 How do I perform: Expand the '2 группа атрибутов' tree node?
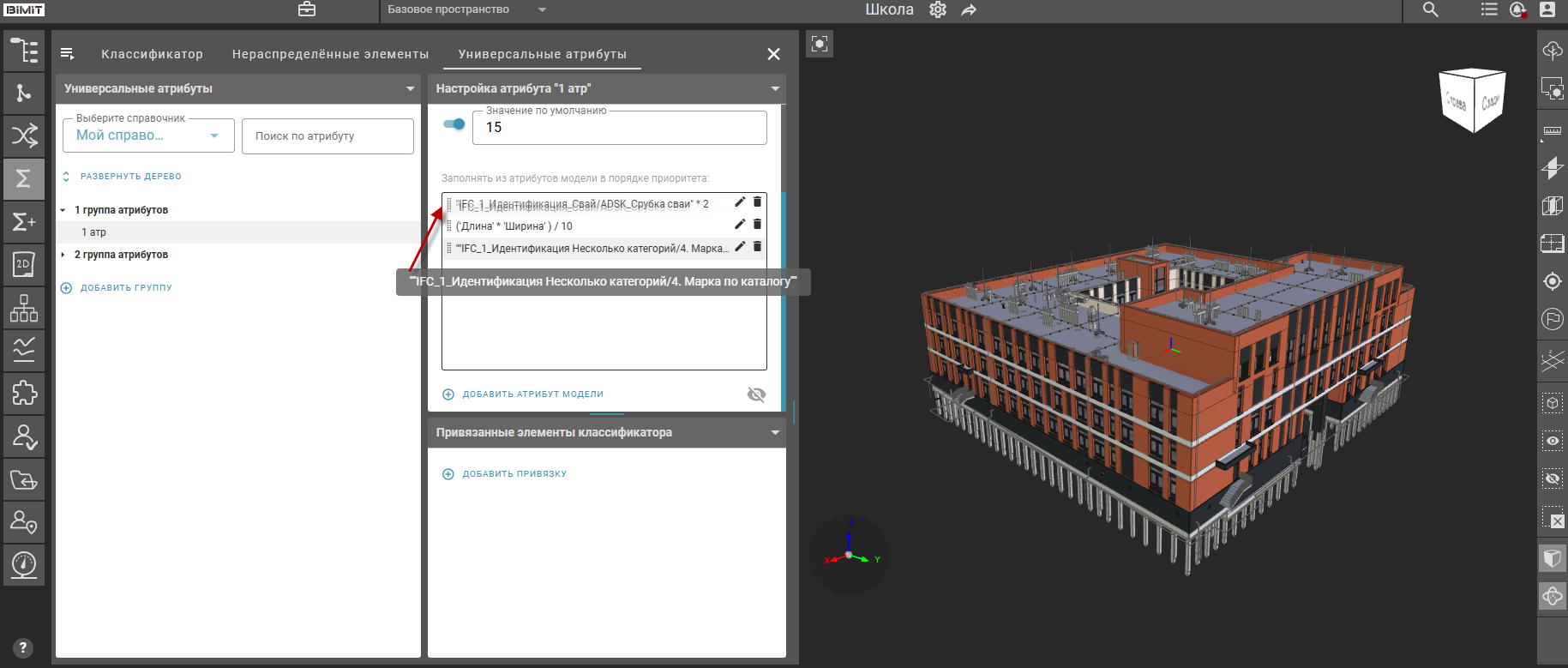pos(63,255)
